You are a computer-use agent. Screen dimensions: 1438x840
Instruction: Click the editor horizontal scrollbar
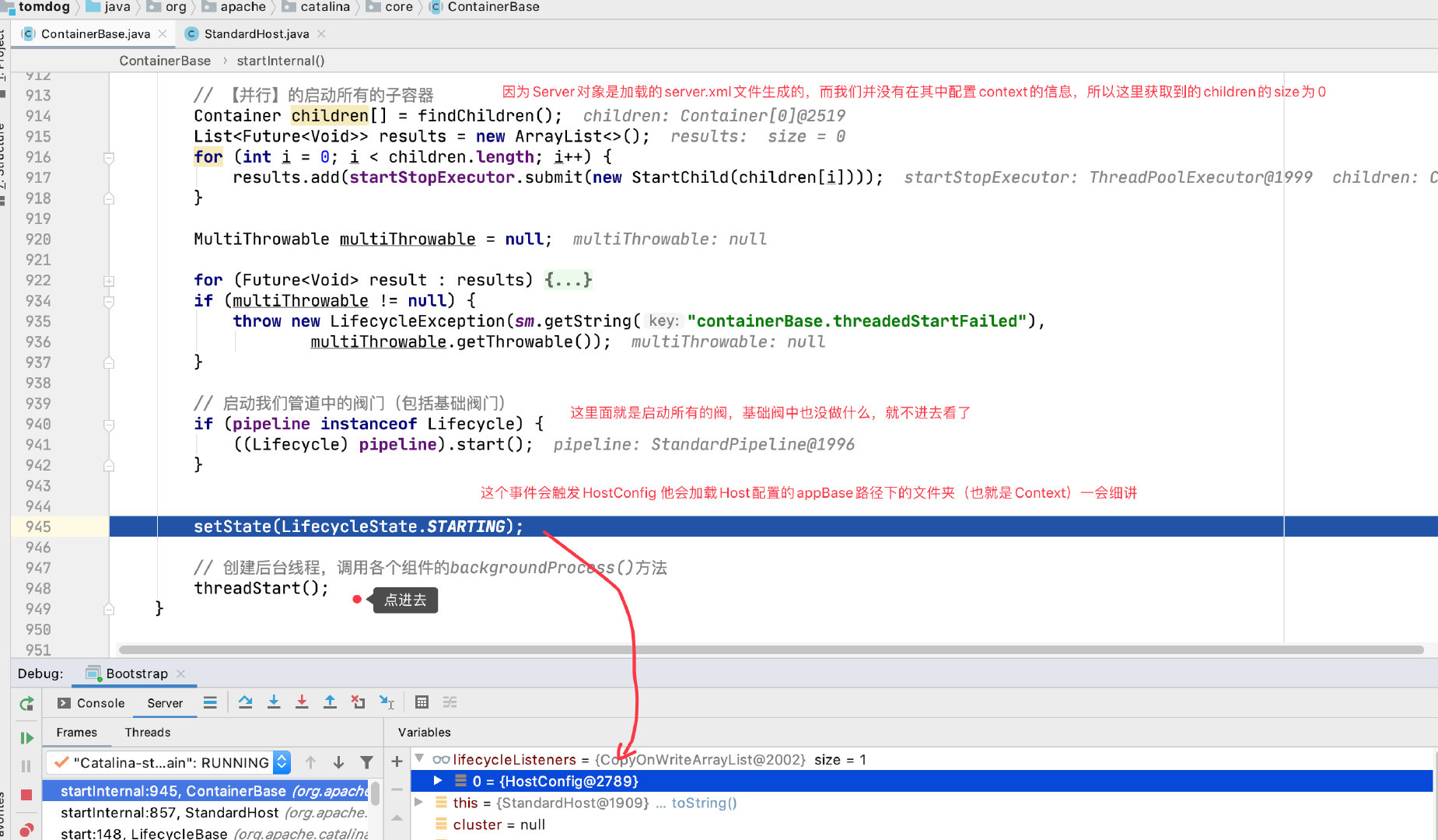(x=770, y=650)
